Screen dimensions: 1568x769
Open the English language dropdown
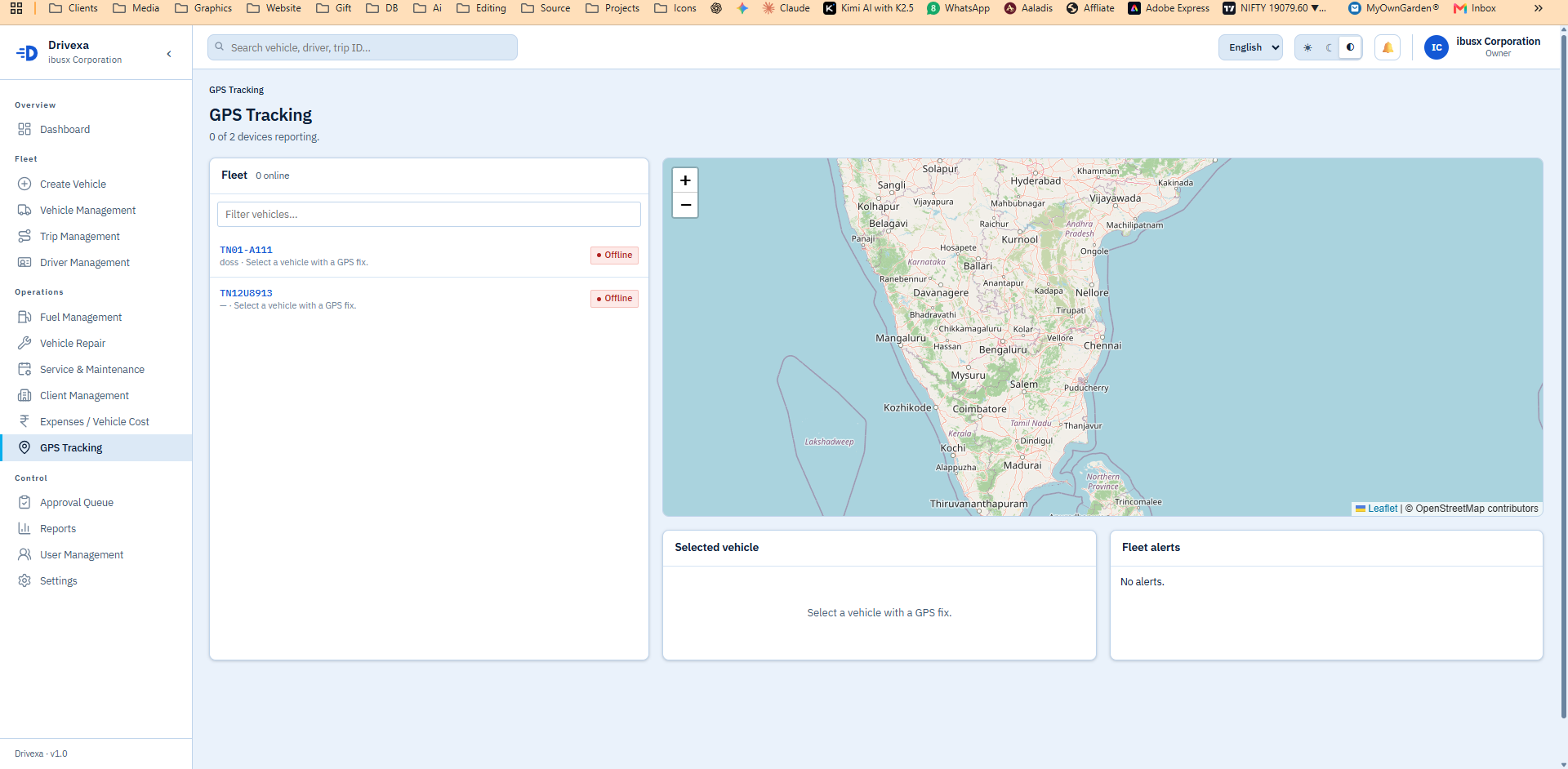coord(1250,47)
